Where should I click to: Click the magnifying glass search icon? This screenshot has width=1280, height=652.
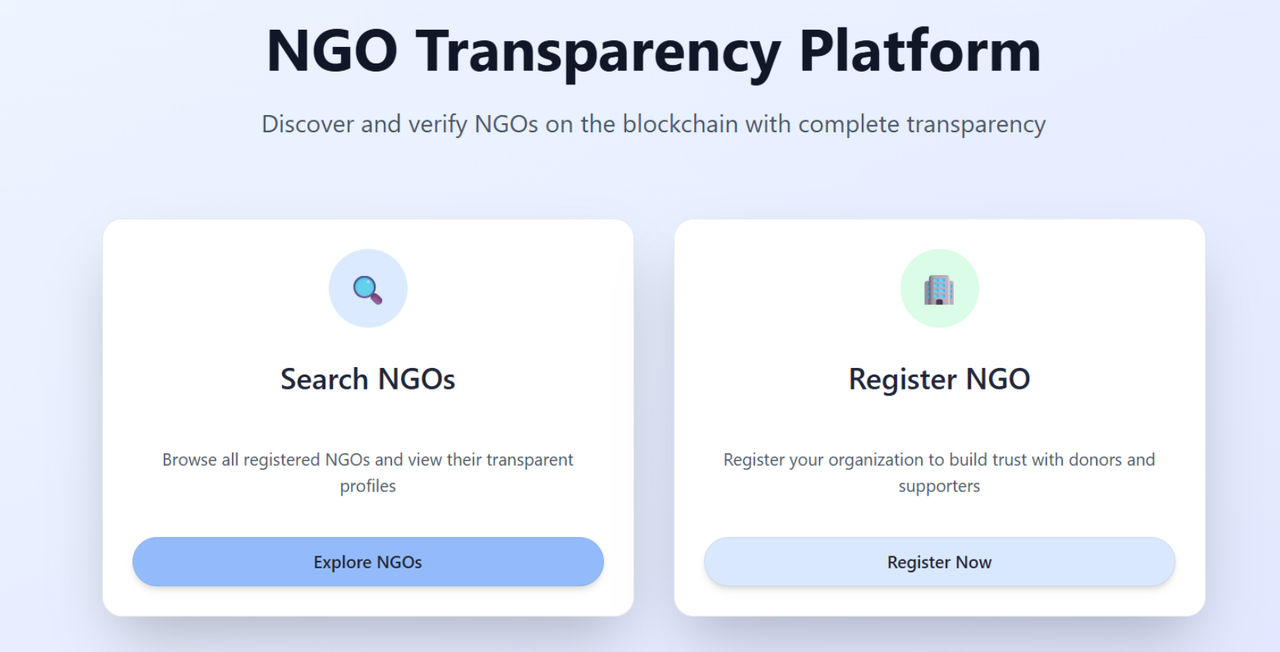pyautogui.click(x=368, y=289)
